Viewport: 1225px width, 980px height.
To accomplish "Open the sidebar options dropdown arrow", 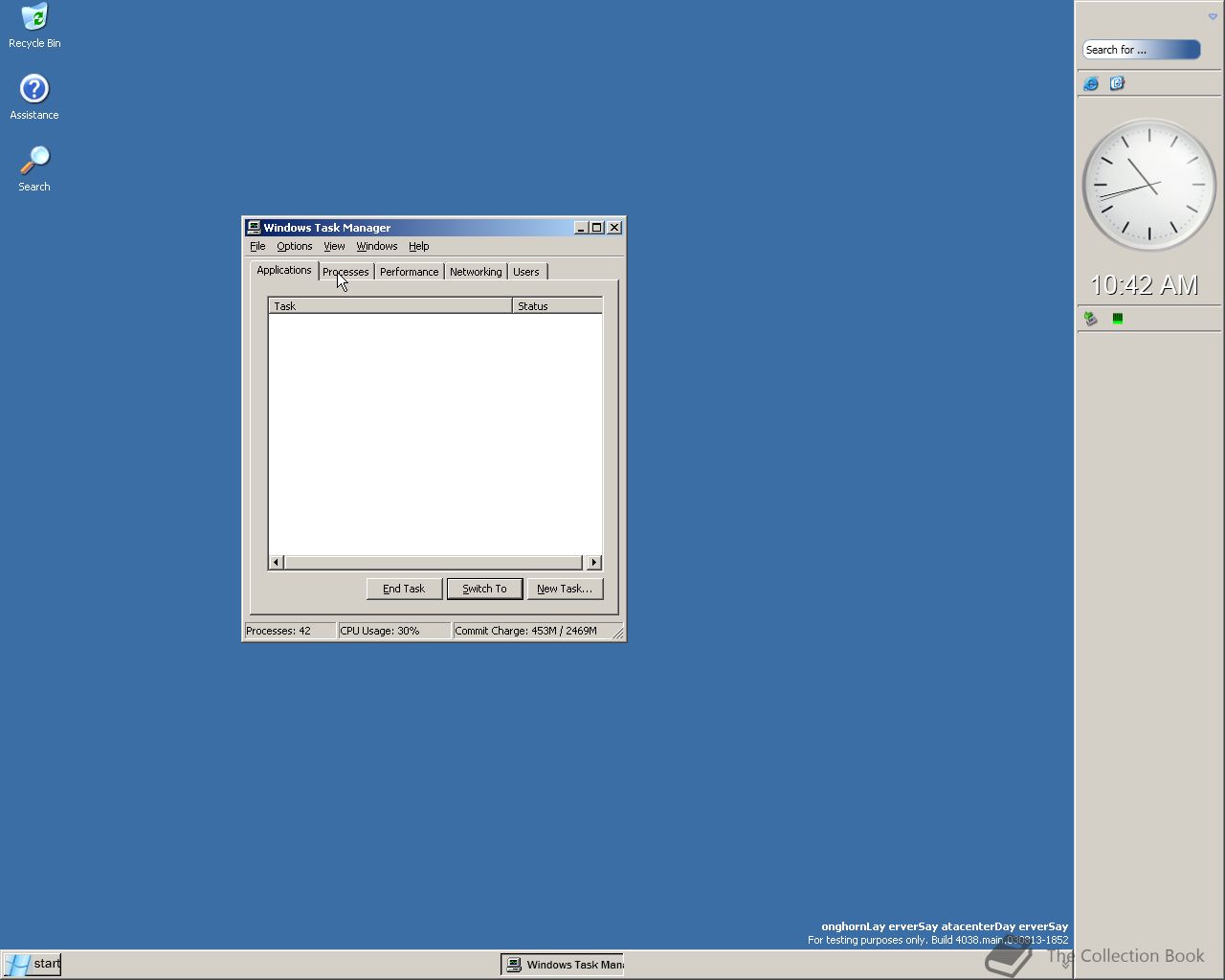I will pyautogui.click(x=1213, y=16).
